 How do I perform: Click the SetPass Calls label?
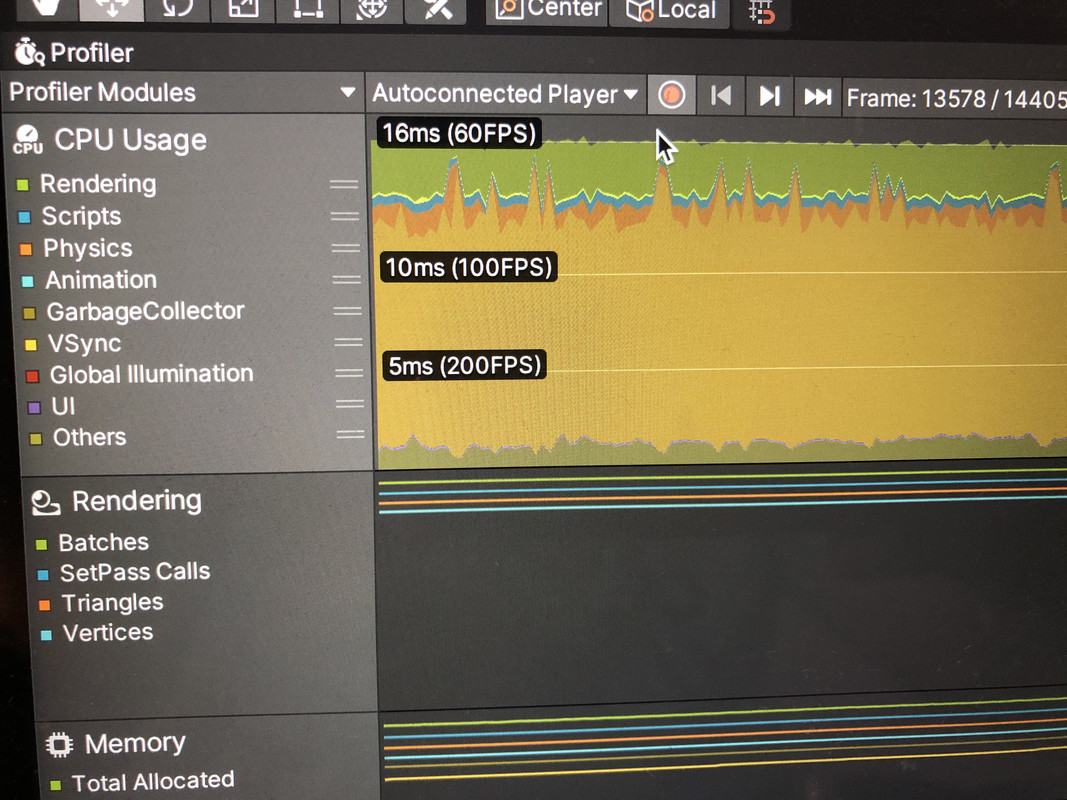tap(135, 571)
